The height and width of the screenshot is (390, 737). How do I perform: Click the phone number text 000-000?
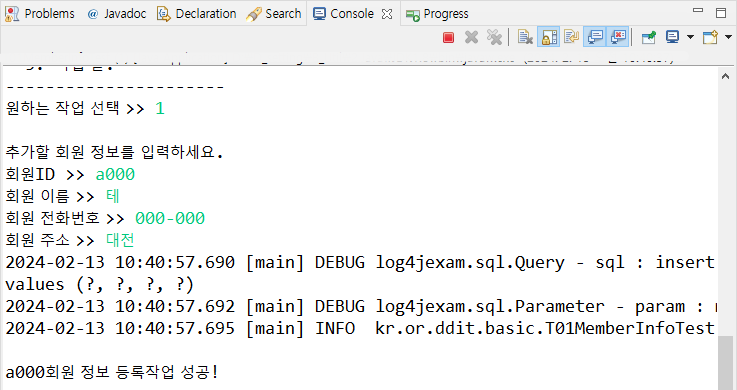(x=170, y=218)
